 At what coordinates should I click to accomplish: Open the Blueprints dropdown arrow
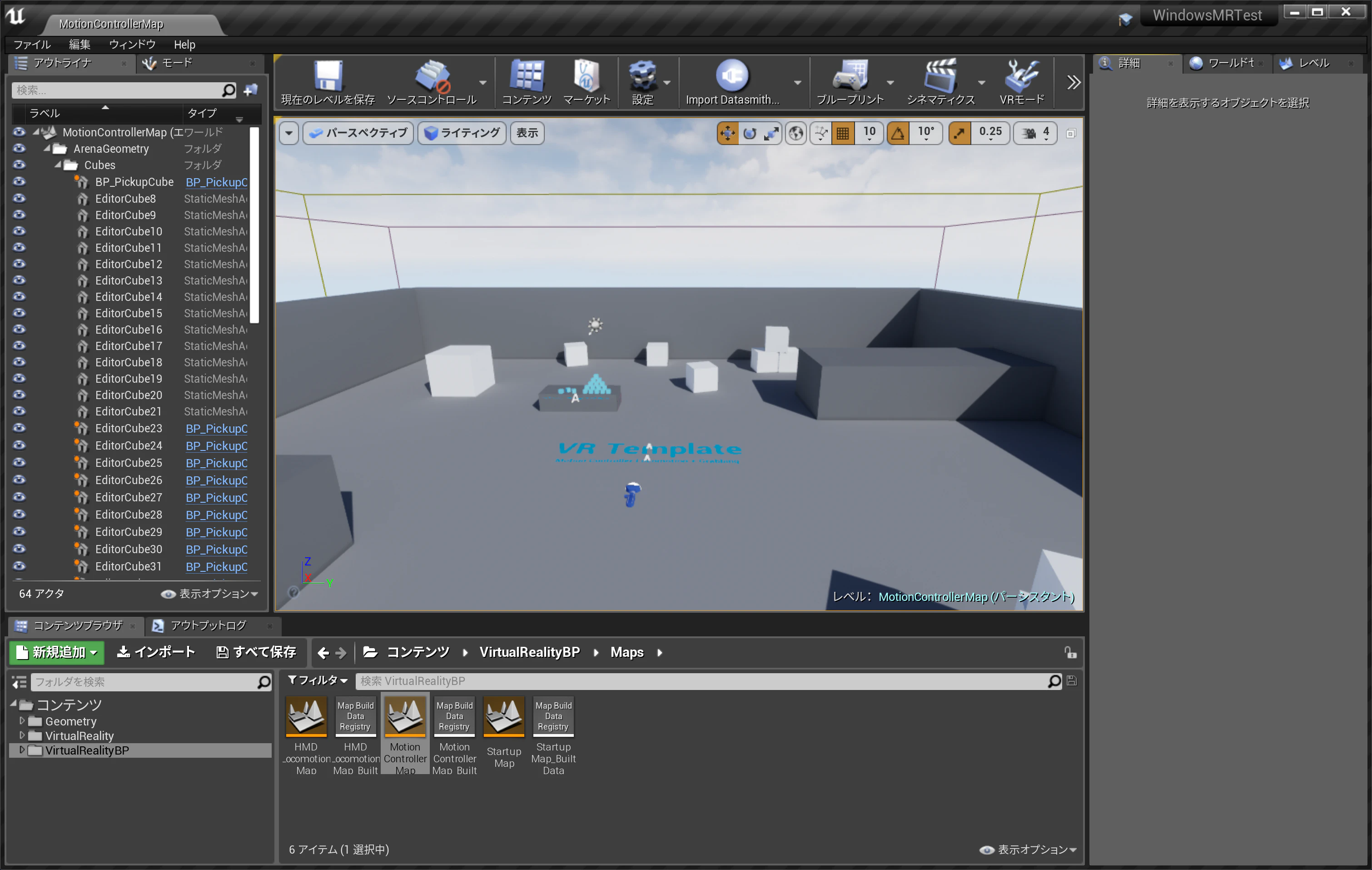click(x=890, y=83)
